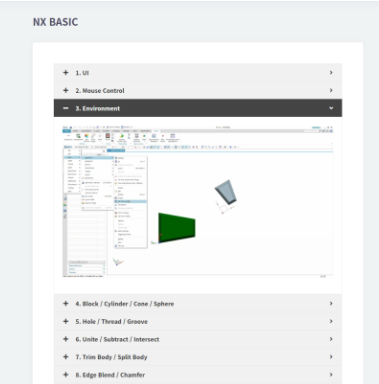Click the minus icon beside 3. Environment
The width and height of the screenshot is (379, 384).
pyautogui.click(x=66, y=108)
